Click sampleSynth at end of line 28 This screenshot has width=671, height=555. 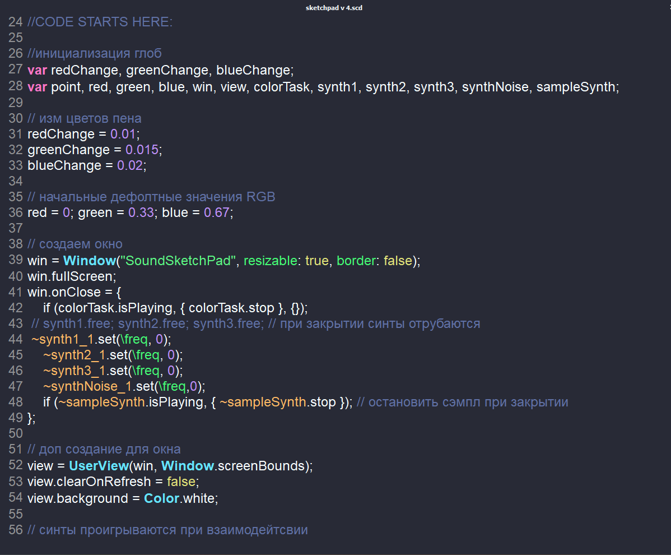coord(577,87)
